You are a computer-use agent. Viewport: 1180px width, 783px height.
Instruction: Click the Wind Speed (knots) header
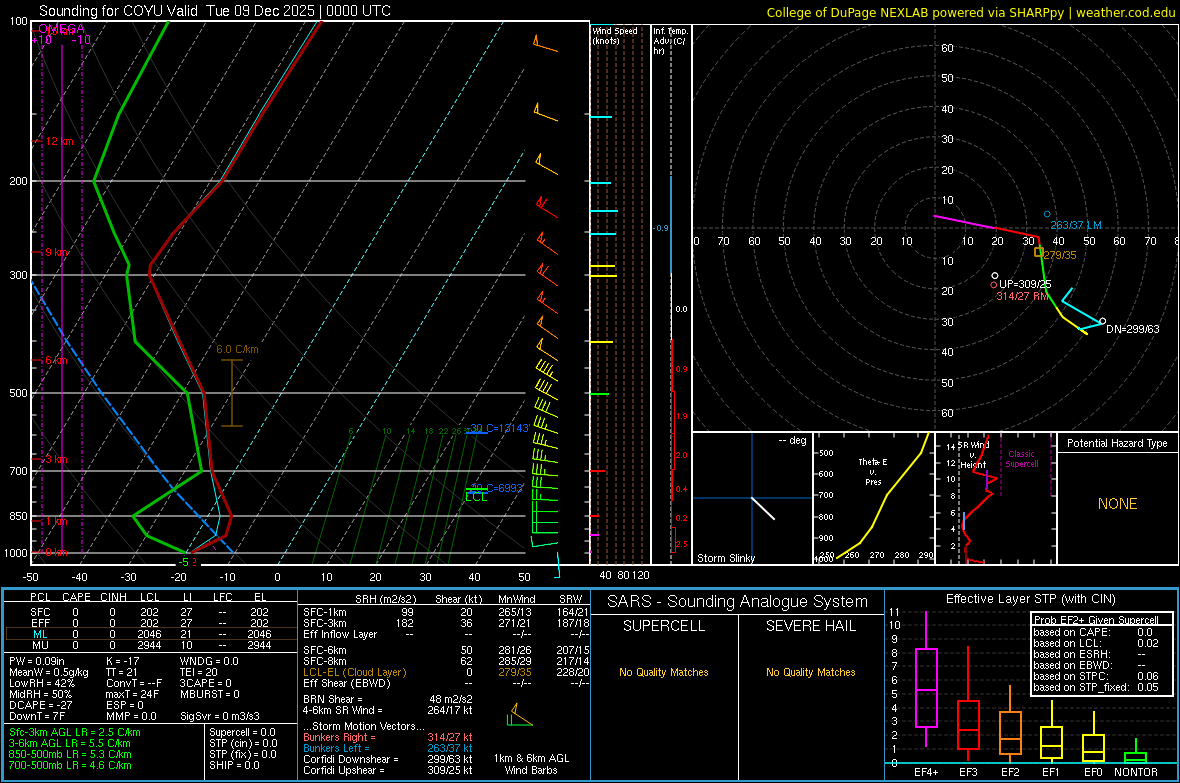pyautogui.click(x=615, y=35)
